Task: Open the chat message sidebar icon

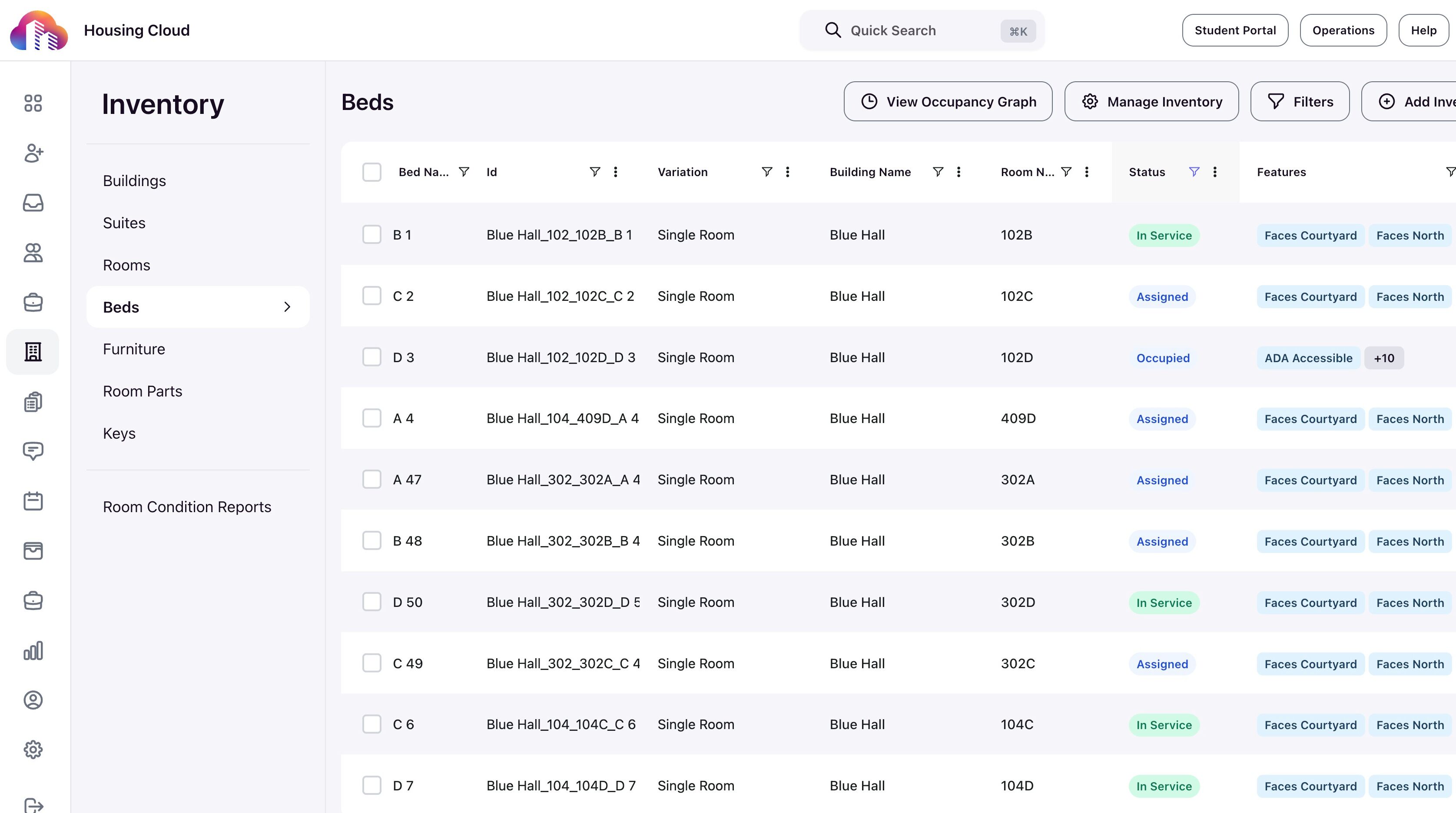Action: click(x=33, y=450)
